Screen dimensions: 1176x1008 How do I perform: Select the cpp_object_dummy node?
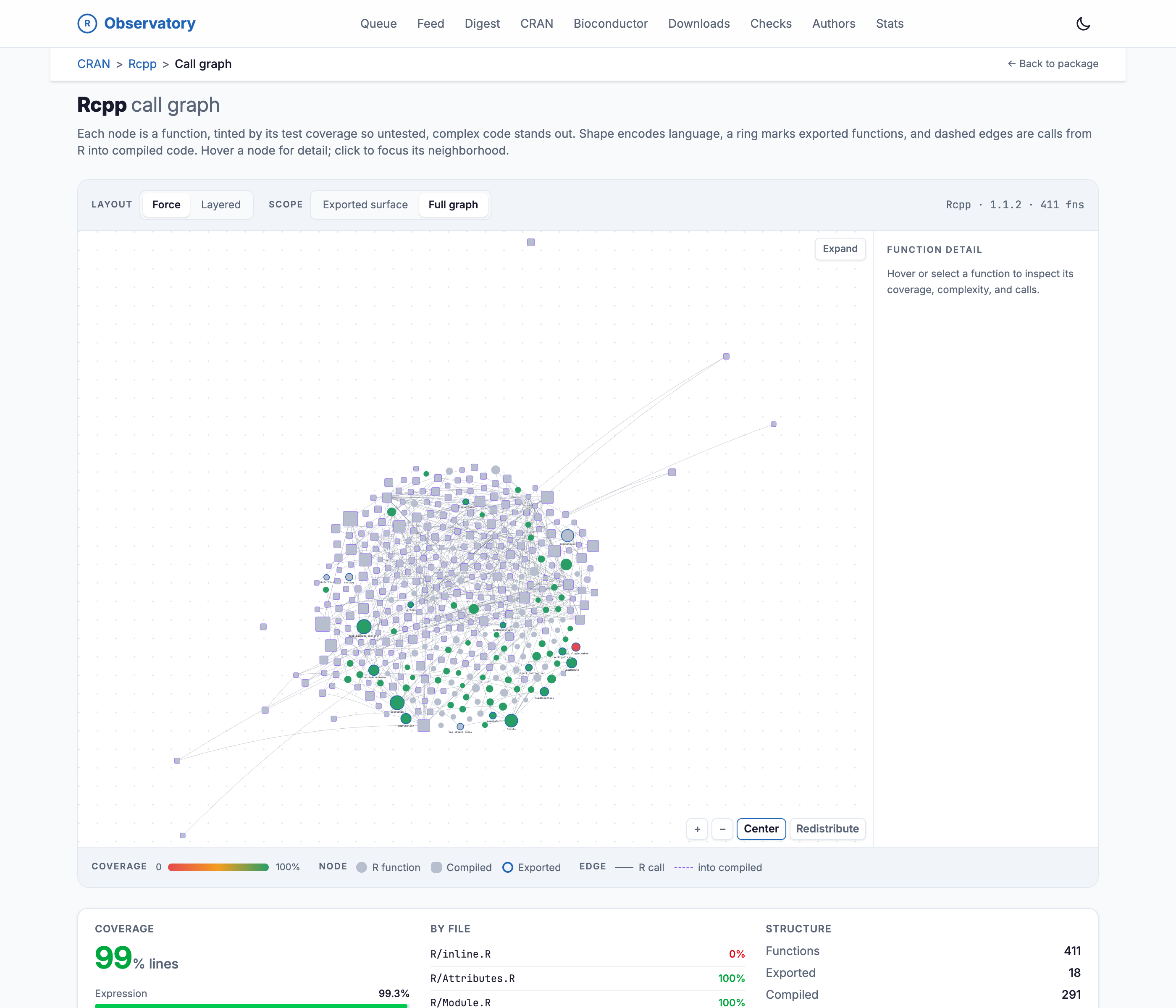(x=460, y=727)
